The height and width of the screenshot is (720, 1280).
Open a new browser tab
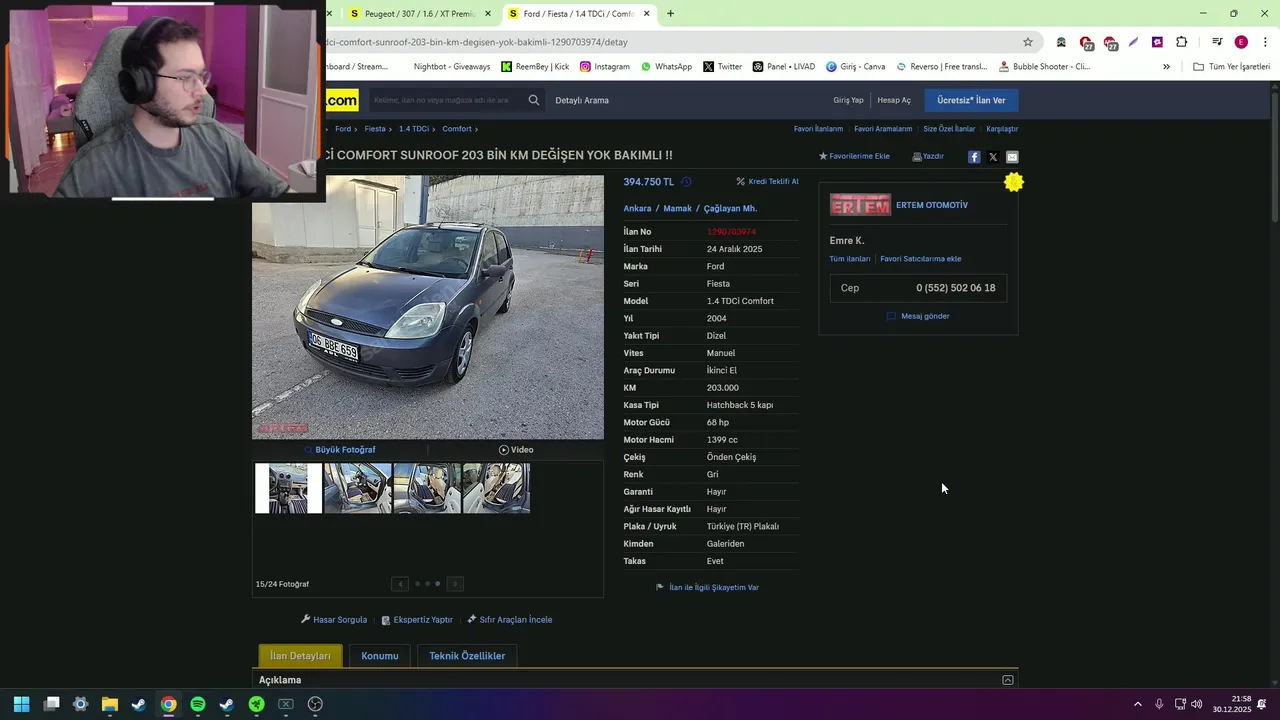pos(670,14)
